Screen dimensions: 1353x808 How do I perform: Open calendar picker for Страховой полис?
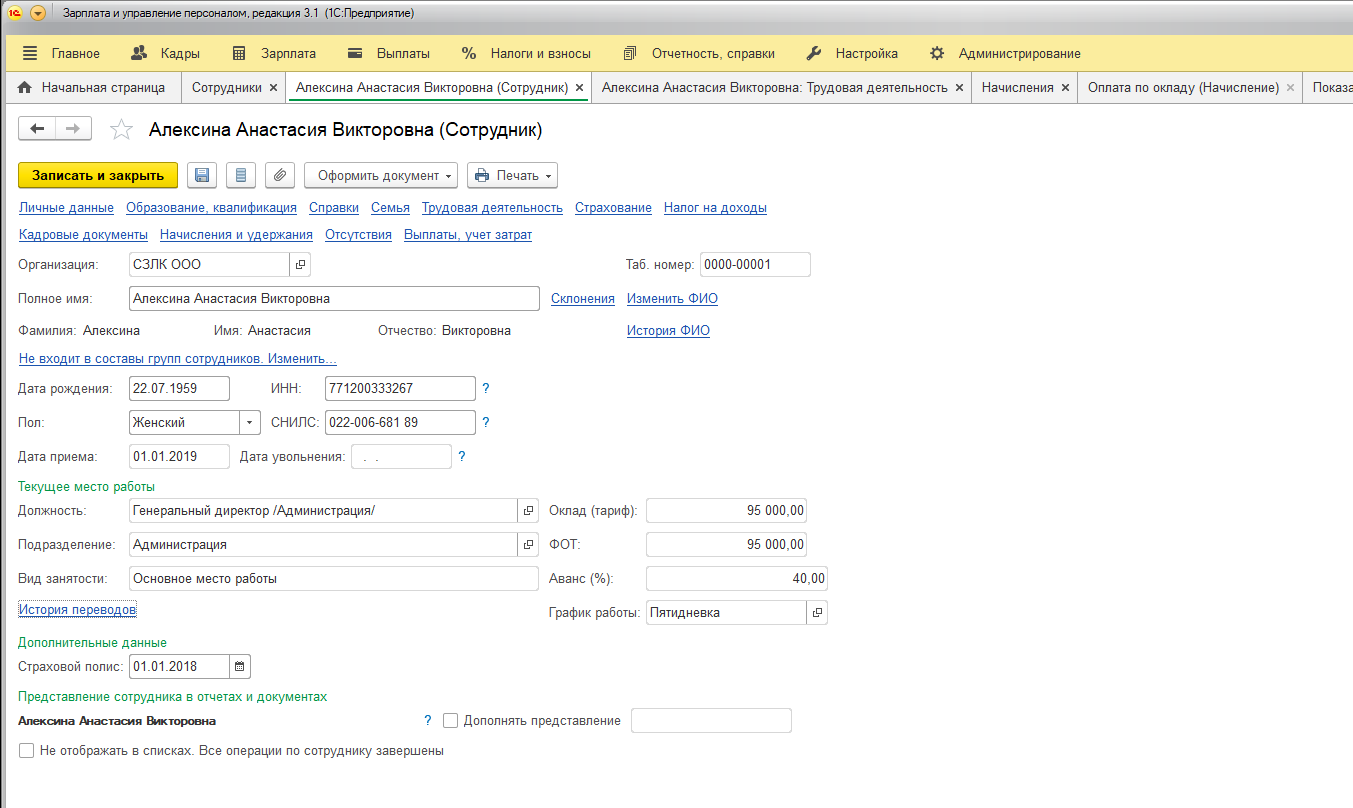[x=240, y=666]
